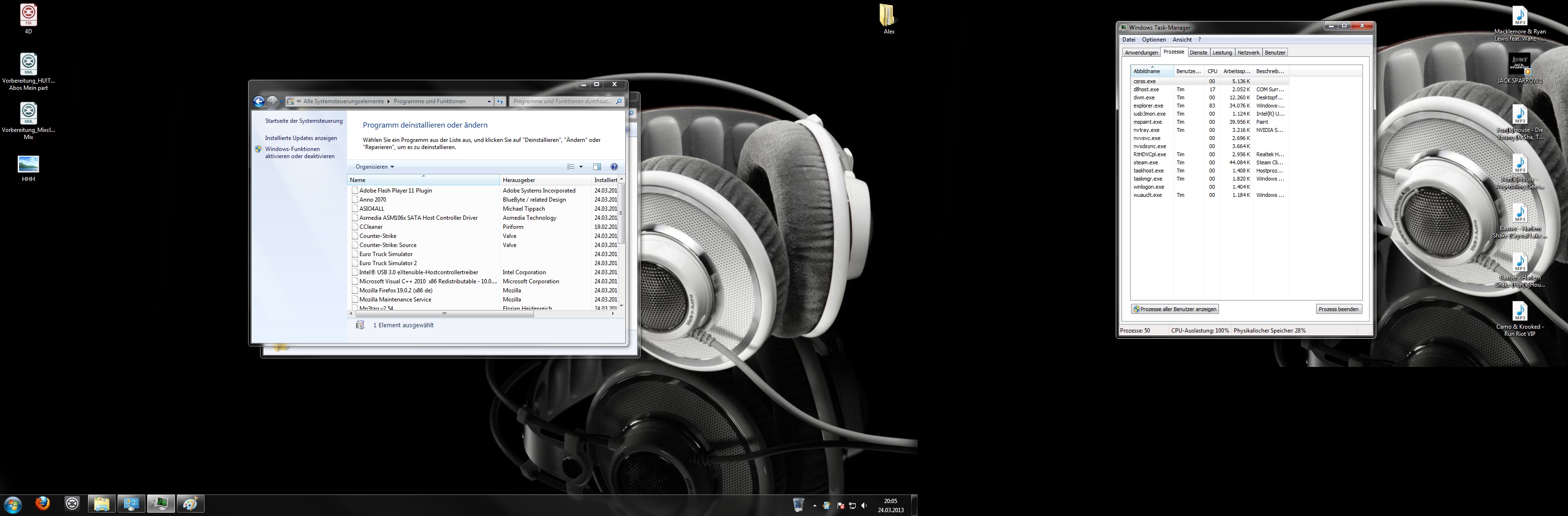This screenshot has height=516, width=1568.
Task: Expand the address bar history dropdown
Action: (489, 102)
